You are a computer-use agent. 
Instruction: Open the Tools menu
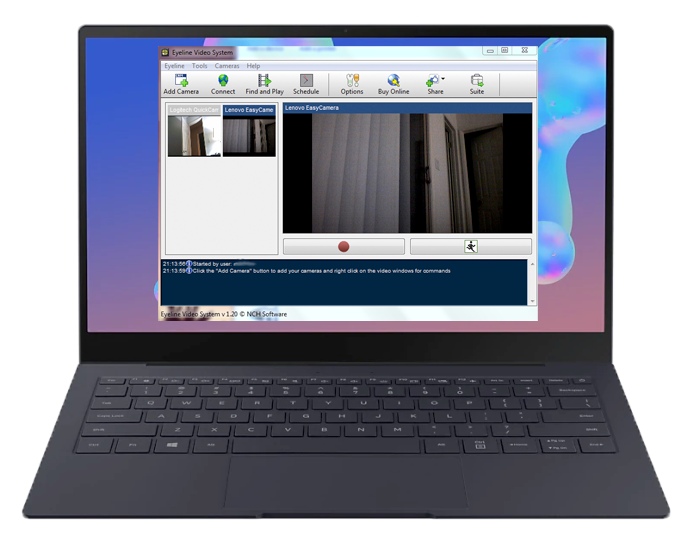[x=200, y=66]
